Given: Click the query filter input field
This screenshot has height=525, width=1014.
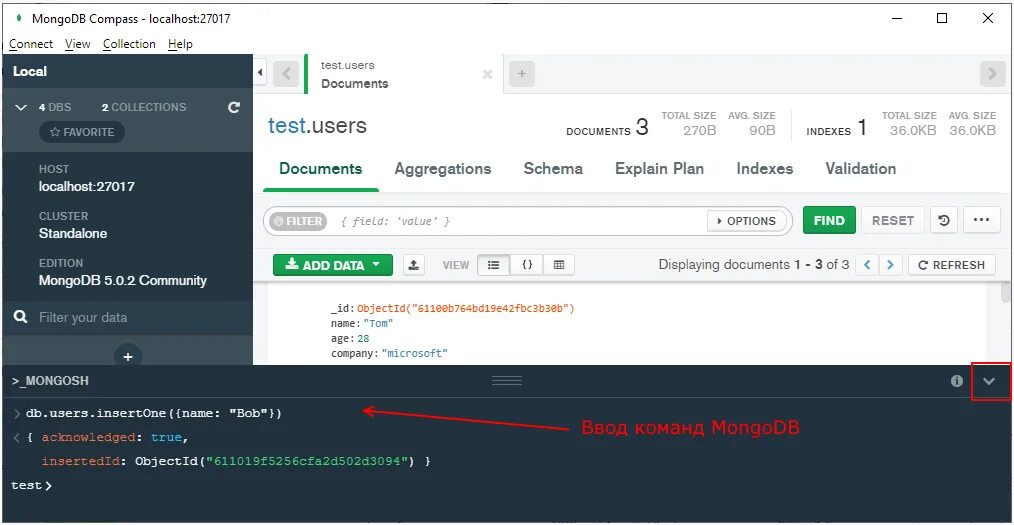Looking at the screenshot, I should pyautogui.click(x=517, y=221).
